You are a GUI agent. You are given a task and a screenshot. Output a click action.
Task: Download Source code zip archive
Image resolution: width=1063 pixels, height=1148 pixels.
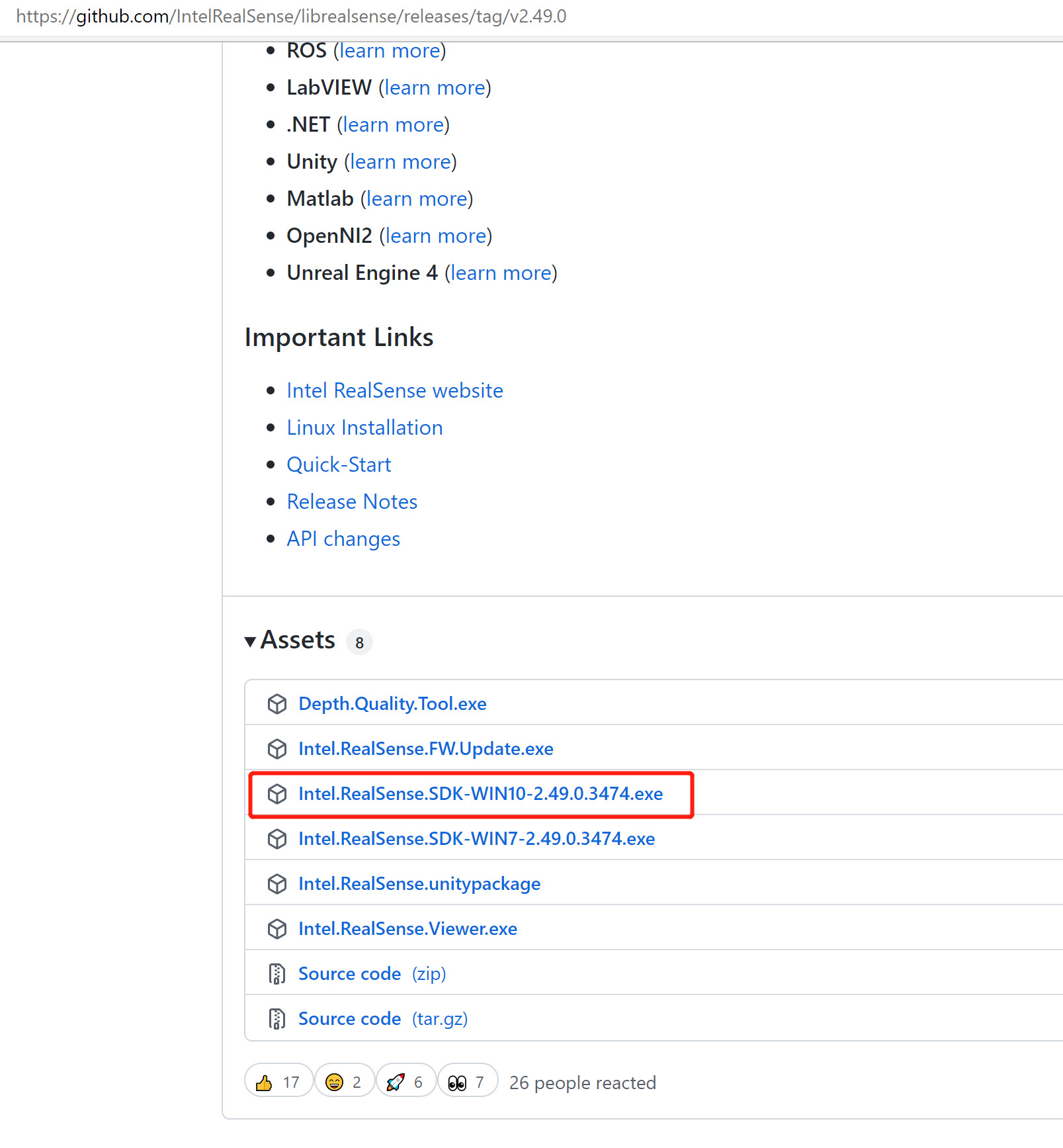(x=372, y=974)
